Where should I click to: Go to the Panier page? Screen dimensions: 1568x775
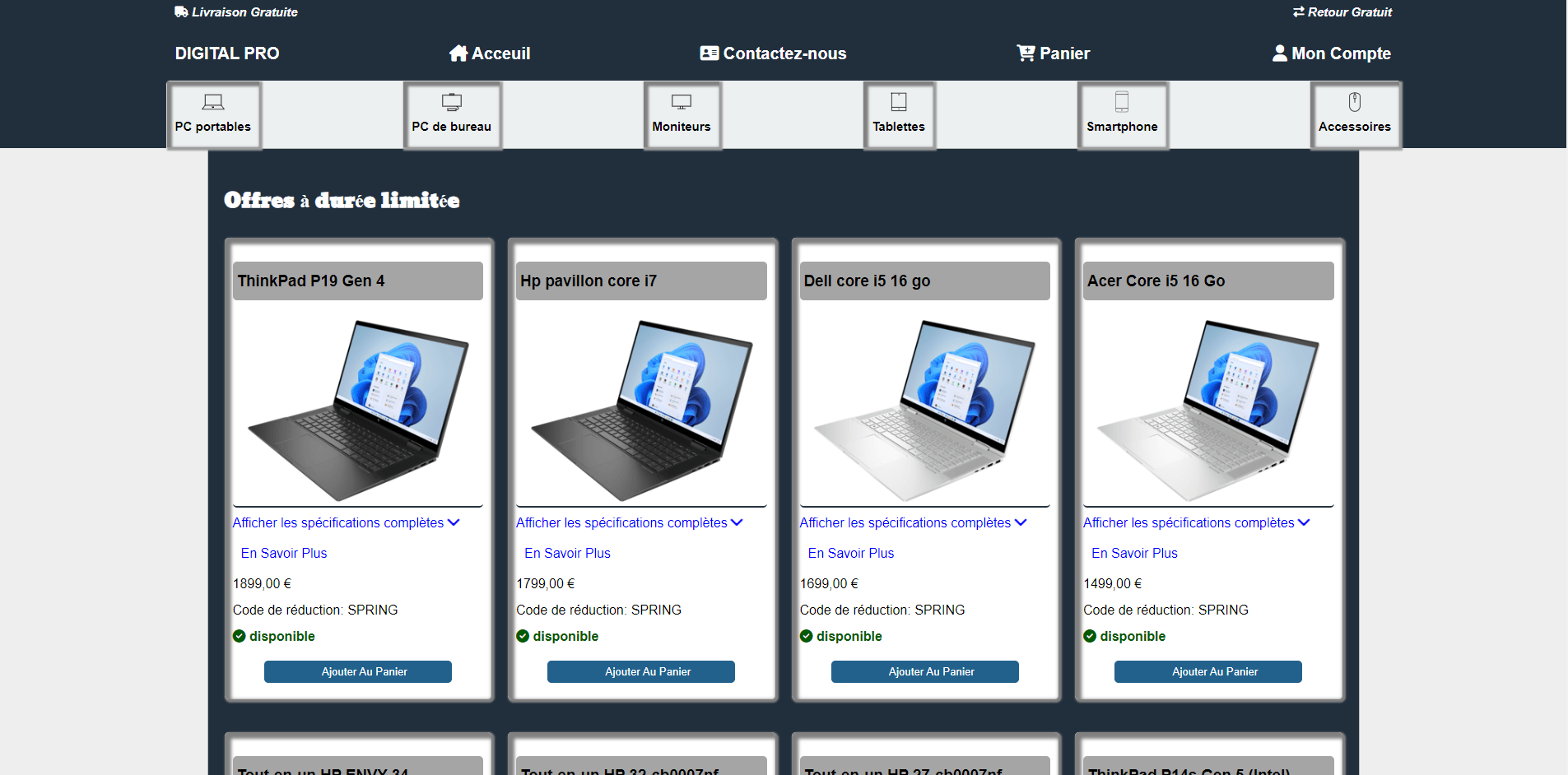point(1053,53)
